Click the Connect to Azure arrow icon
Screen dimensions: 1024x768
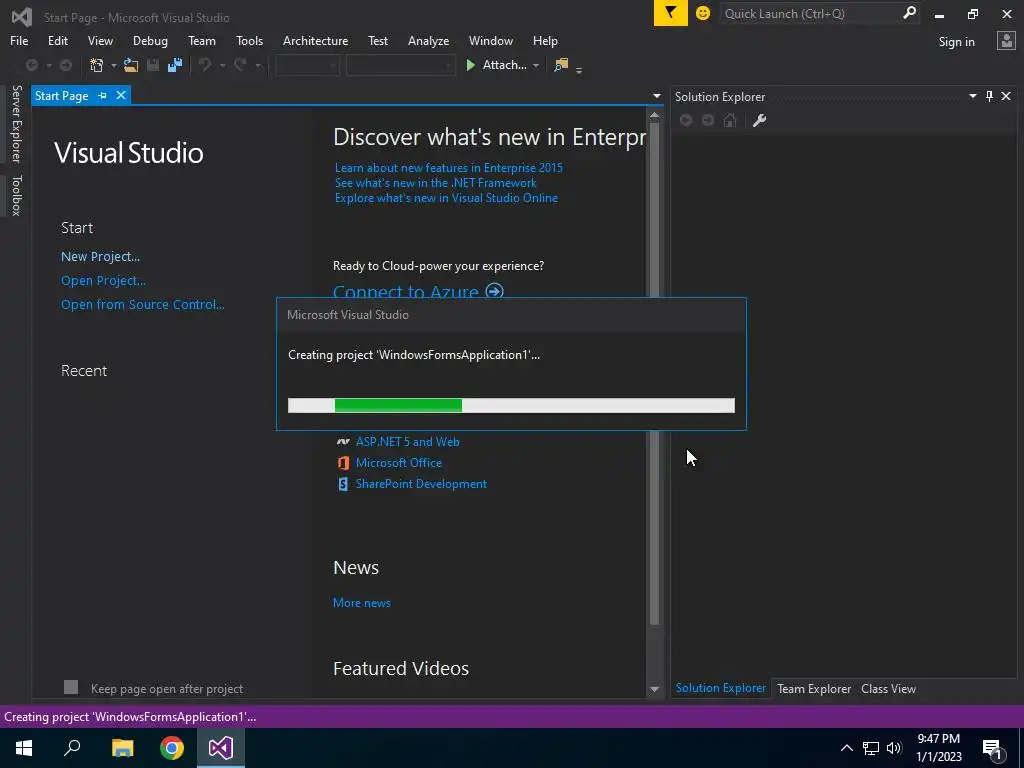pyautogui.click(x=495, y=291)
